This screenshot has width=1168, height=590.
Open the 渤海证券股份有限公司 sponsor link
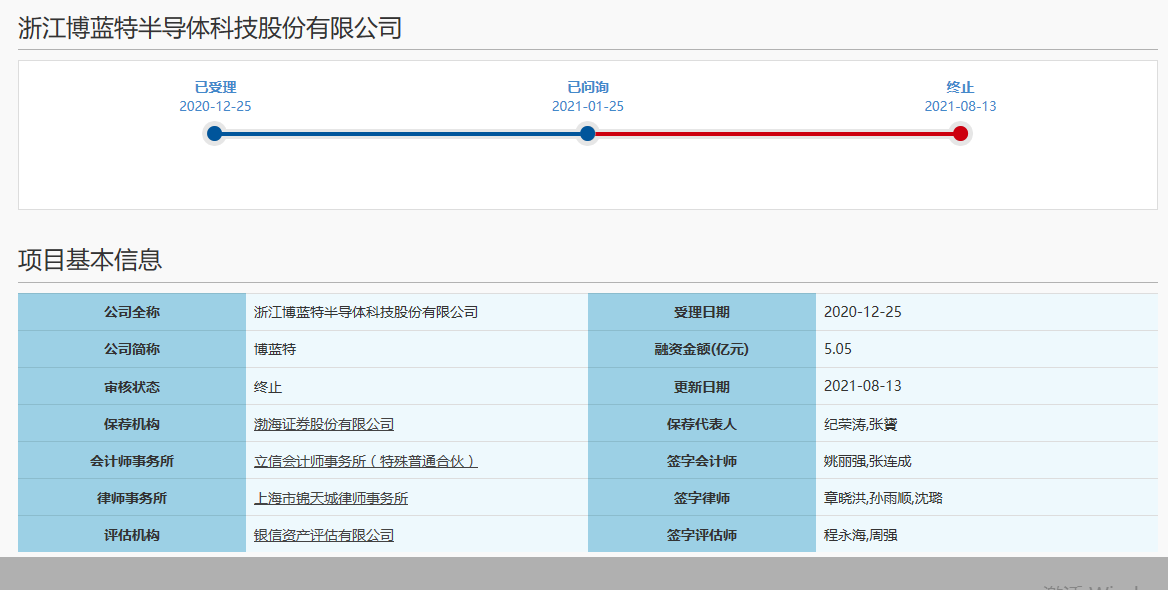pos(324,424)
